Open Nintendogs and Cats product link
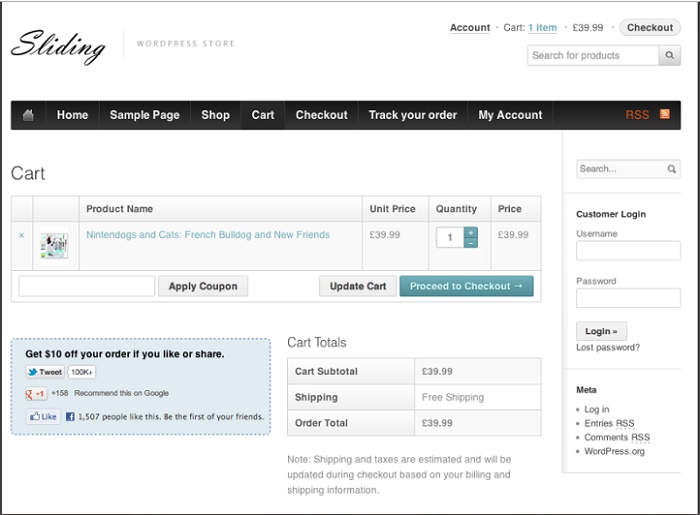This screenshot has height=515, width=700. pos(207,235)
